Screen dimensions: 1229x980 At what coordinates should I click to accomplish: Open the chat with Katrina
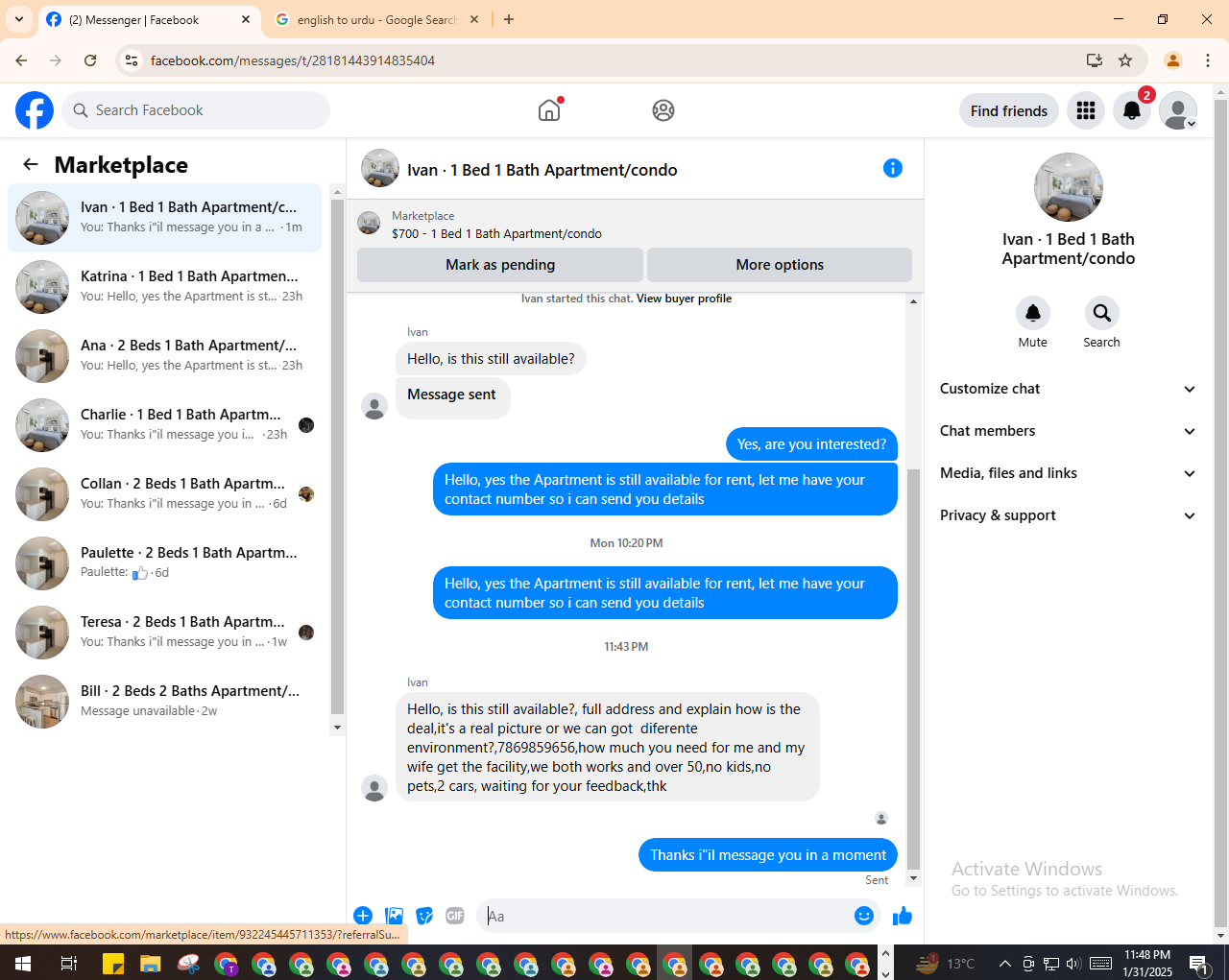[x=165, y=287]
